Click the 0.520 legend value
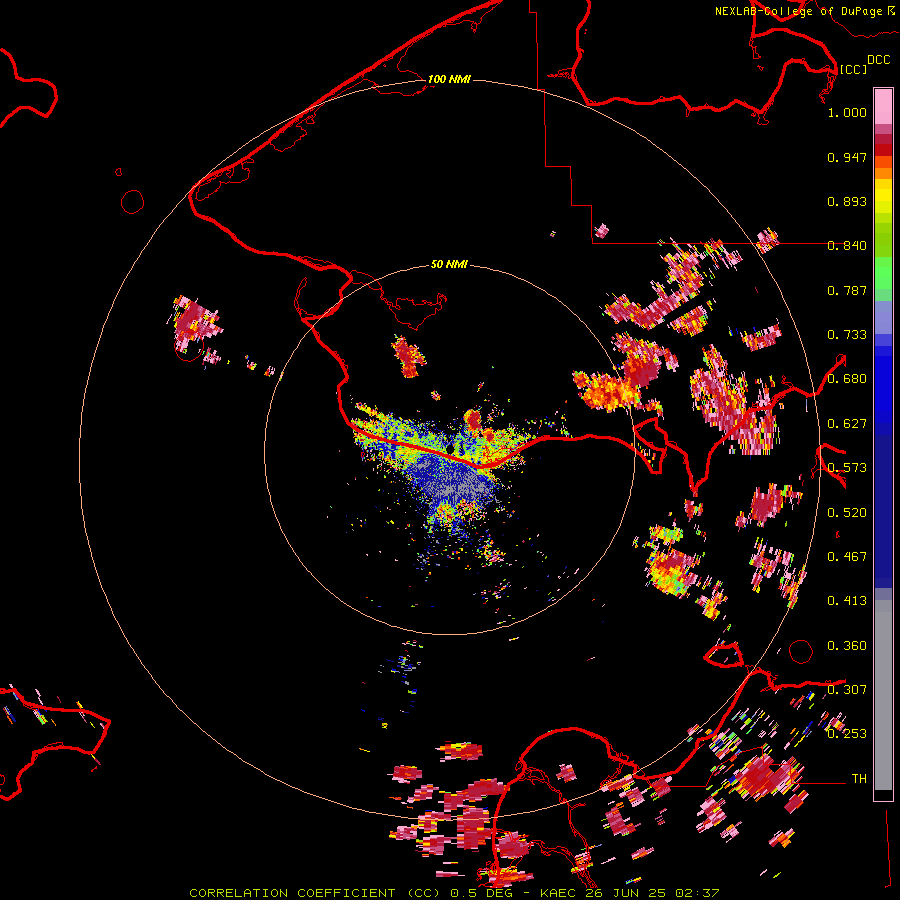Image resolution: width=900 pixels, height=900 pixels. [x=847, y=513]
